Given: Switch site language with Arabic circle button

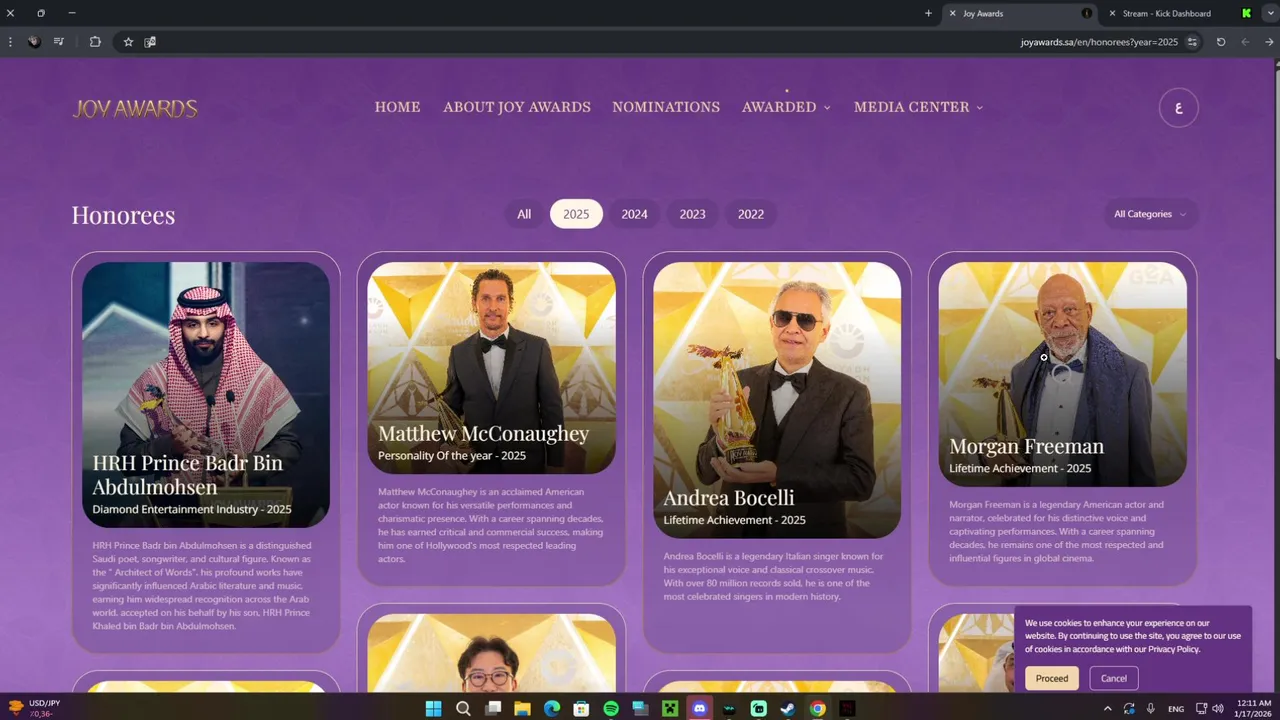Looking at the screenshot, I should click(1178, 108).
